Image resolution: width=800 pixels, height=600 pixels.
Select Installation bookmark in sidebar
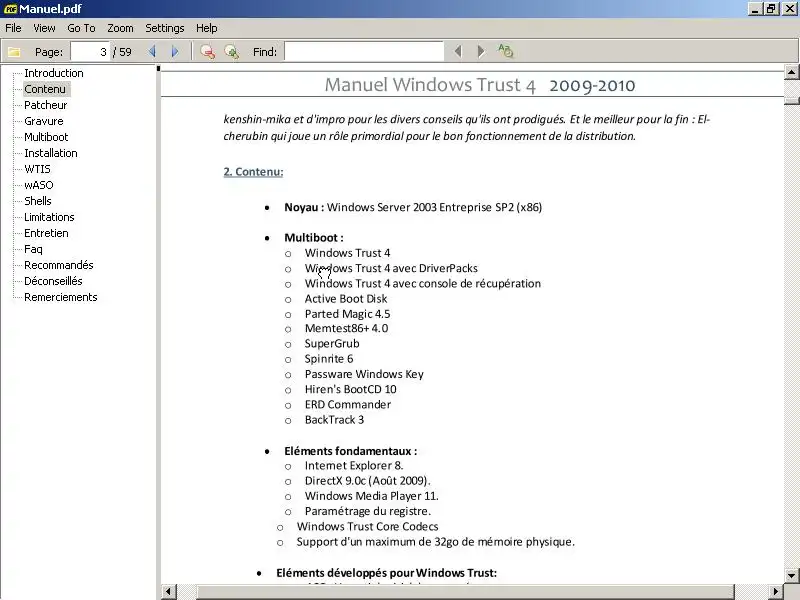(x=51, y=153)
